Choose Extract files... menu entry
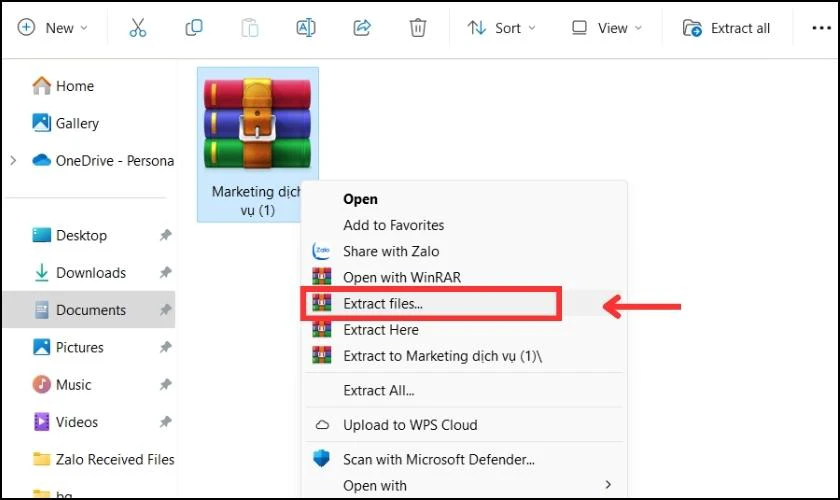 (464, 303)
